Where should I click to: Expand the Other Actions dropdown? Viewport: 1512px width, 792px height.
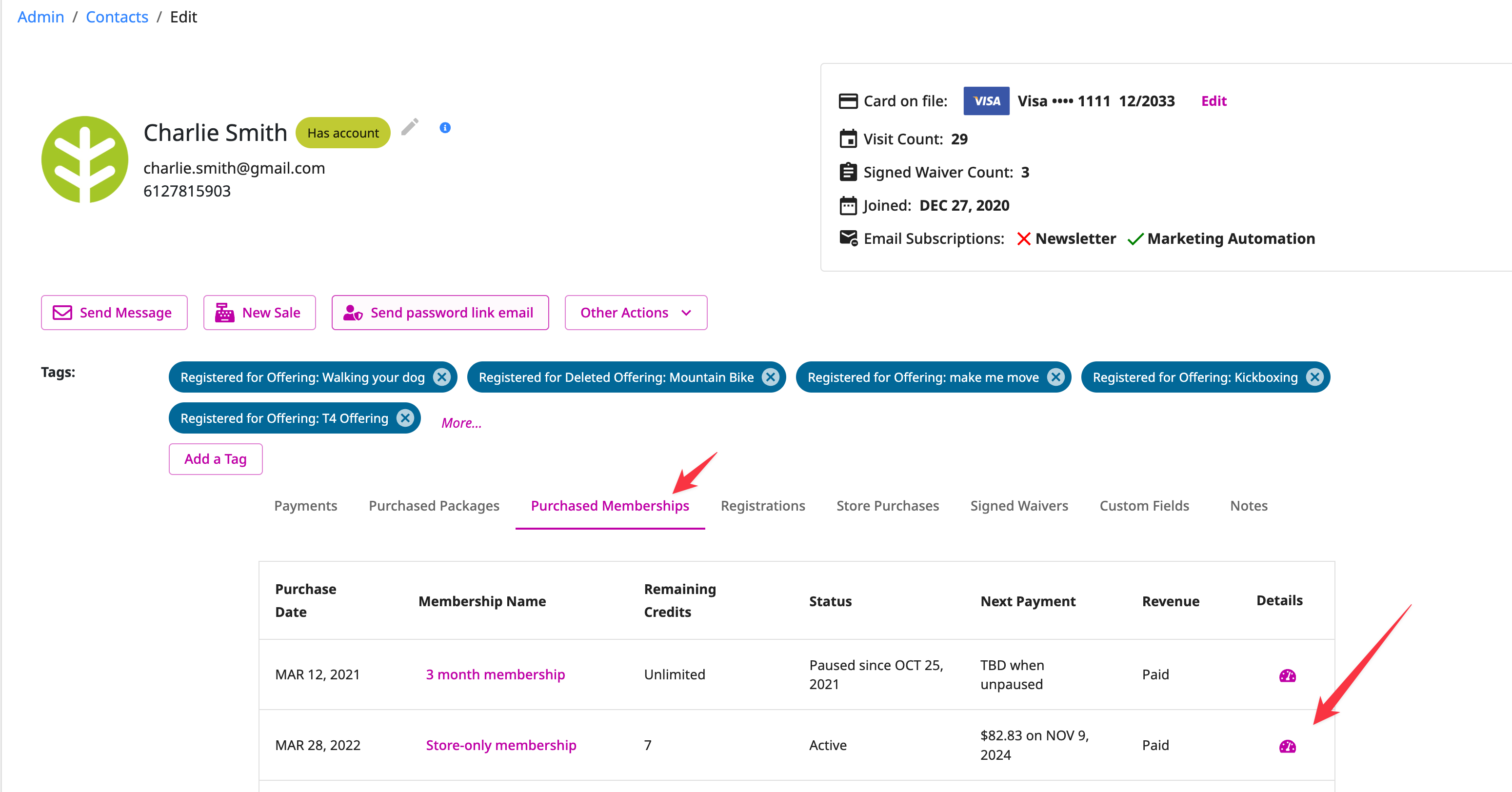pos(636,313)
